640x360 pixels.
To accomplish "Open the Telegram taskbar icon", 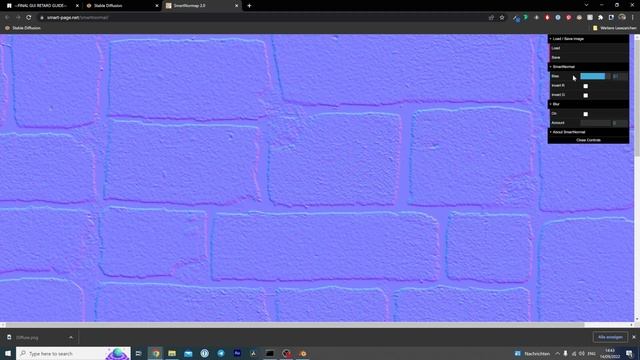I will click(x=221, y=353).
